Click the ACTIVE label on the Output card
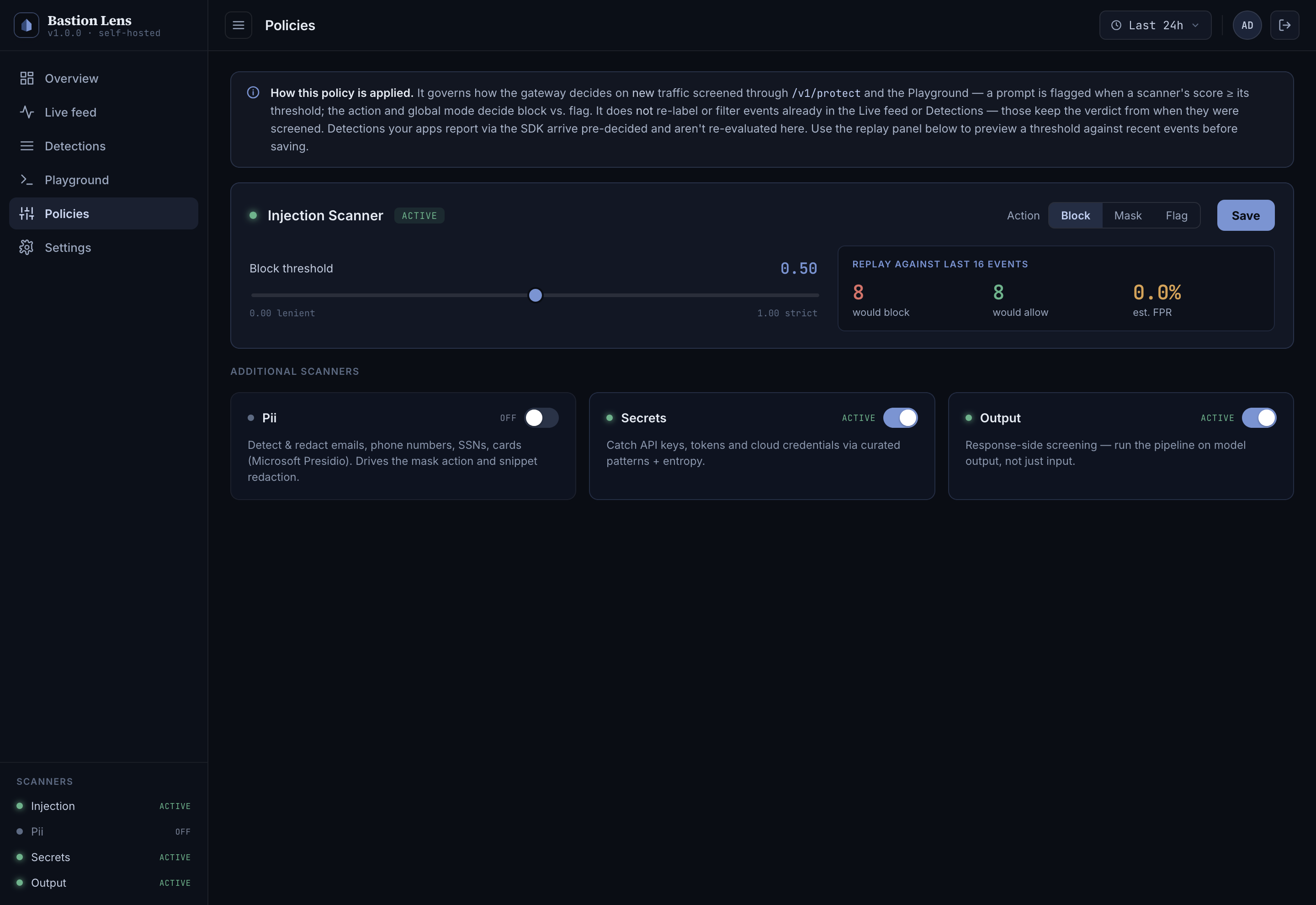 [x=1217, y=418]
